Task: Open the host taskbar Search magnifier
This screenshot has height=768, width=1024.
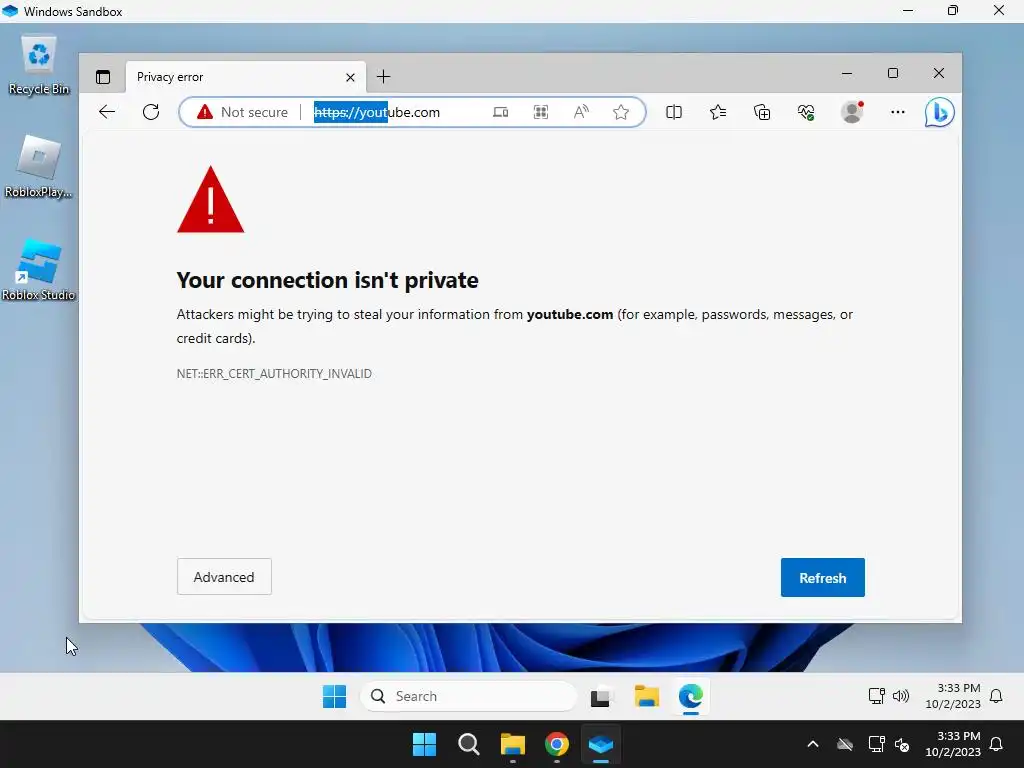Action: click(468, 744)
